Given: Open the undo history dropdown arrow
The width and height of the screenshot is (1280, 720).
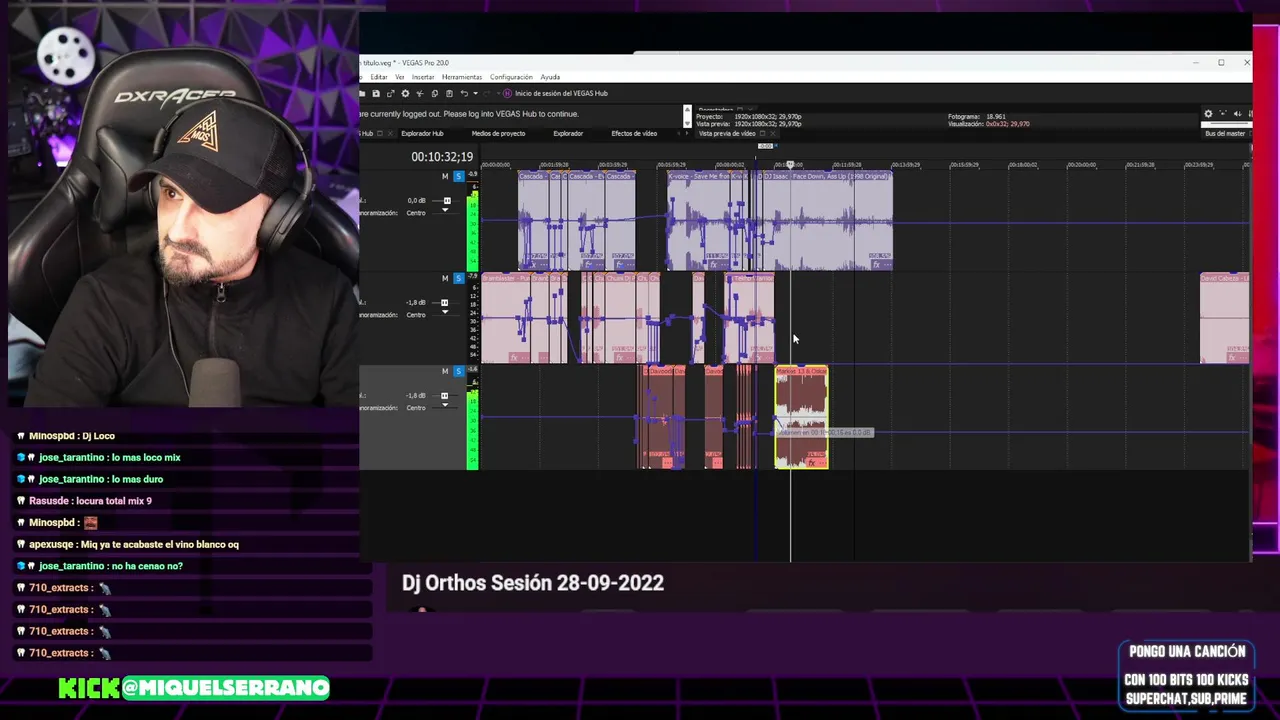Looking at the screenshot, I should [475, 93].
